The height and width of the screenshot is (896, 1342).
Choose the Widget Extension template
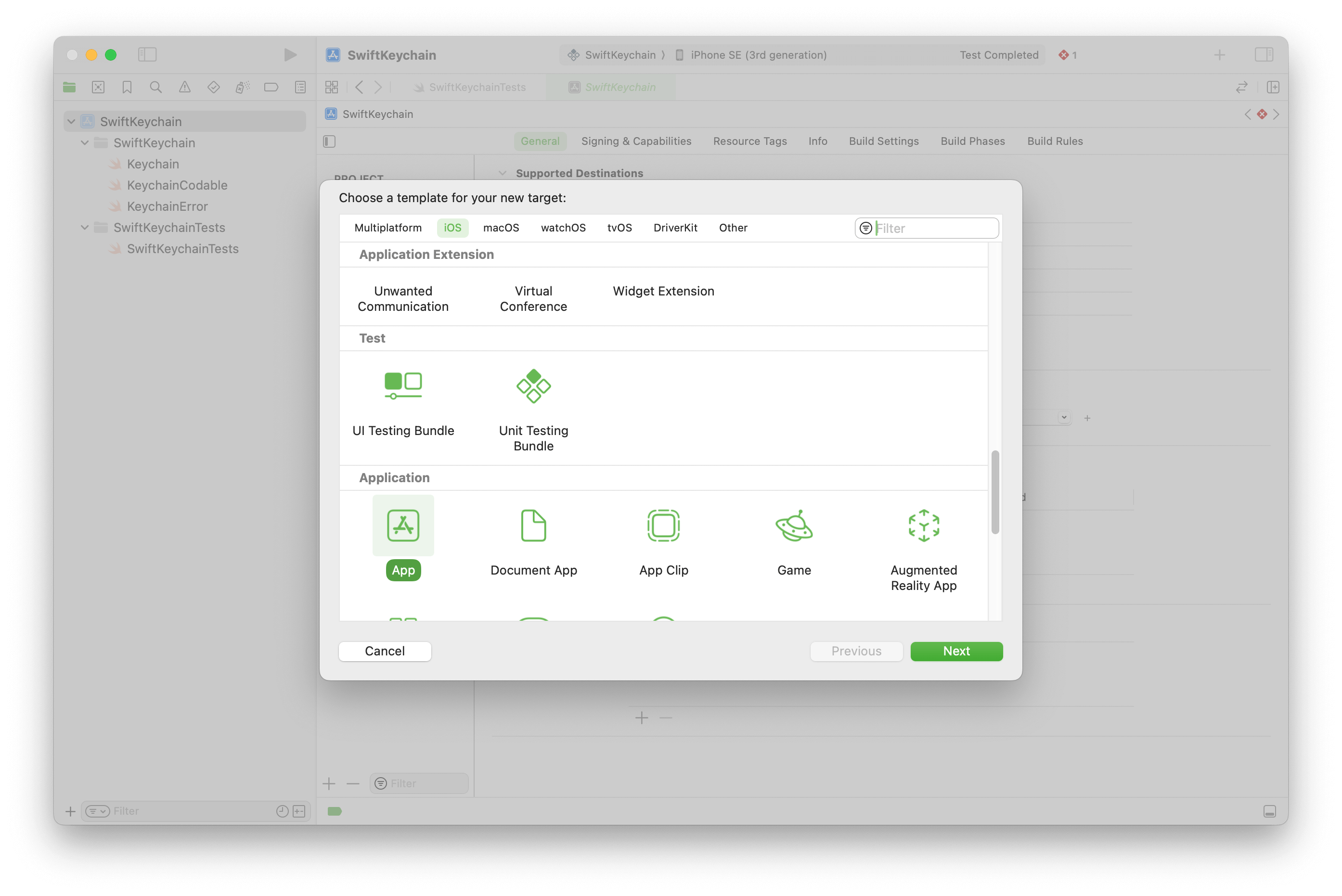tap(664, 291)
